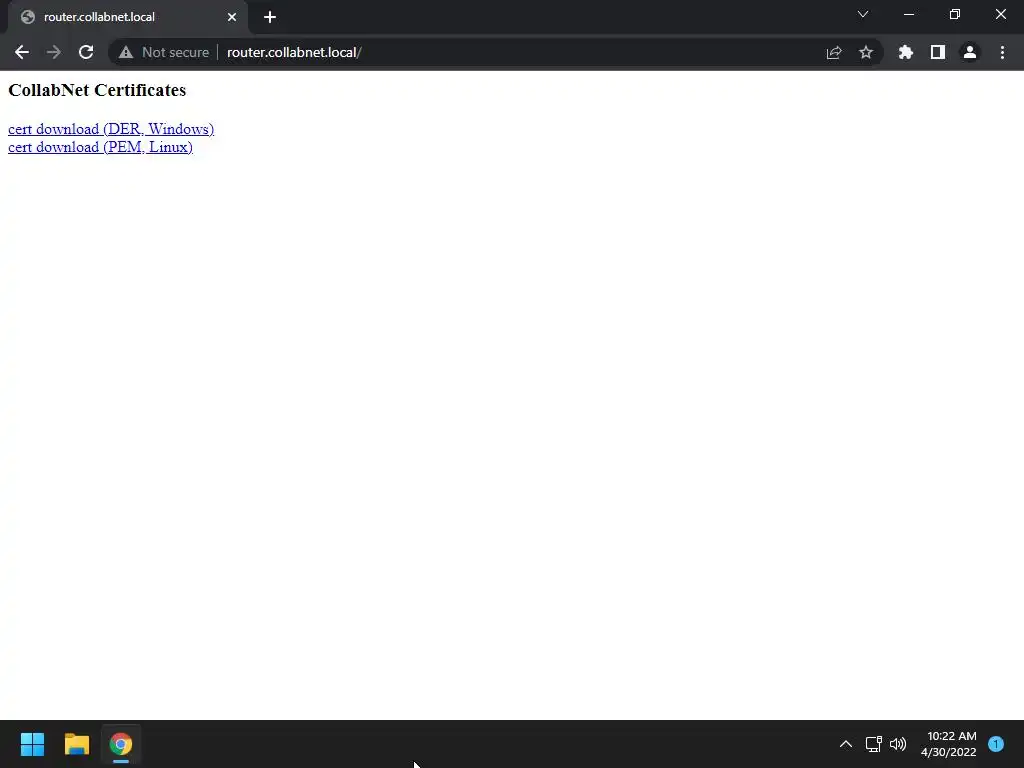Click the forward navigation arrow
Image resolution: width=1024 pixels, height=768 pixels.
pyautogui.click(x=54, y=52)
